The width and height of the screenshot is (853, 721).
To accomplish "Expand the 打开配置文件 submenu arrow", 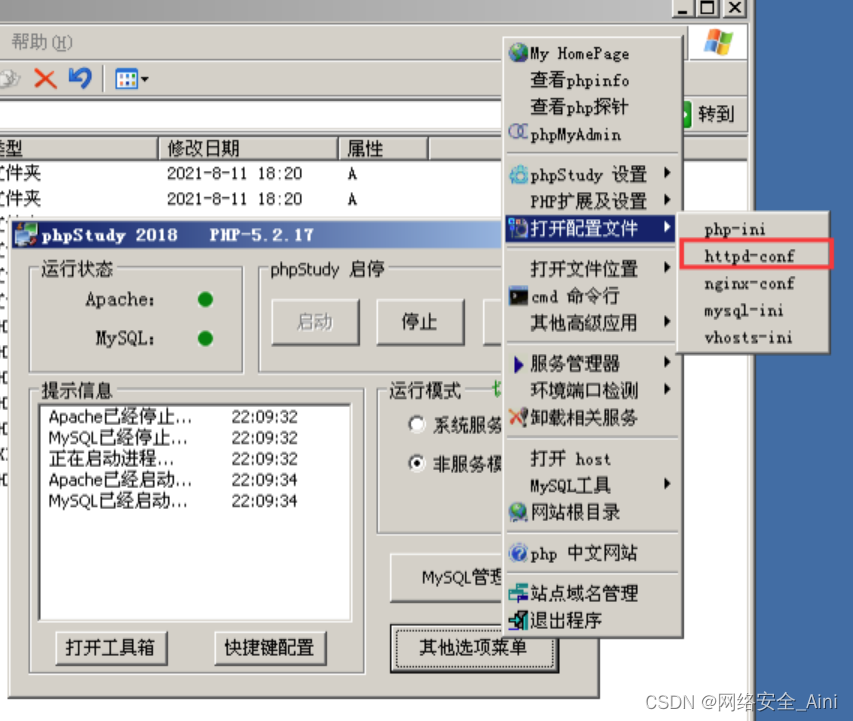I will 667,227.
